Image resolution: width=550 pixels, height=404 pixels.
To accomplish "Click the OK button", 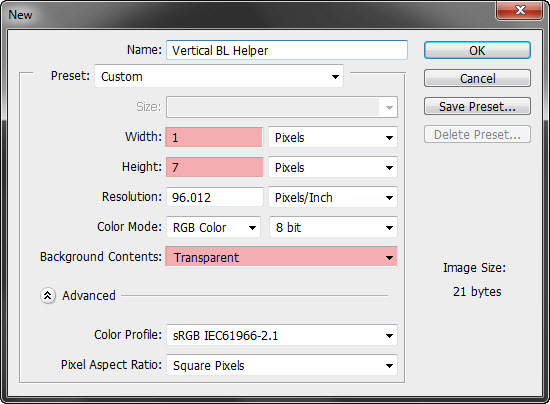I will tap(477, 50).
